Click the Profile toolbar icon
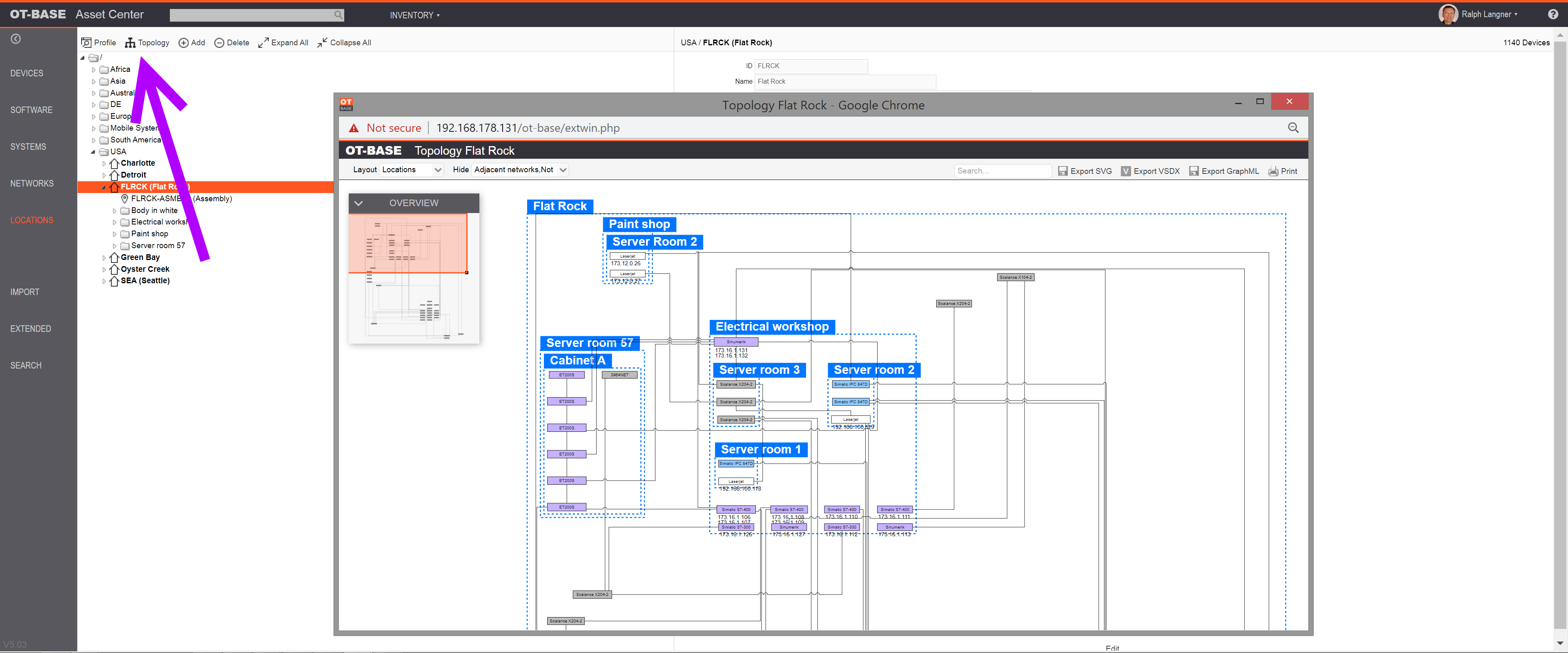1568x653 pixels. [x=87, y=42]
